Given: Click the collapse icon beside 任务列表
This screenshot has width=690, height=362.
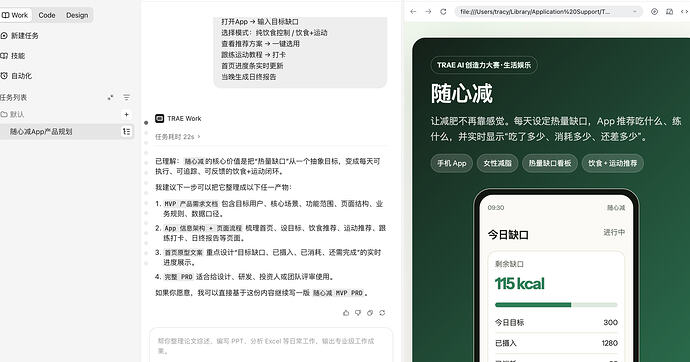Looking at the screenshot, I should (110, 97).
